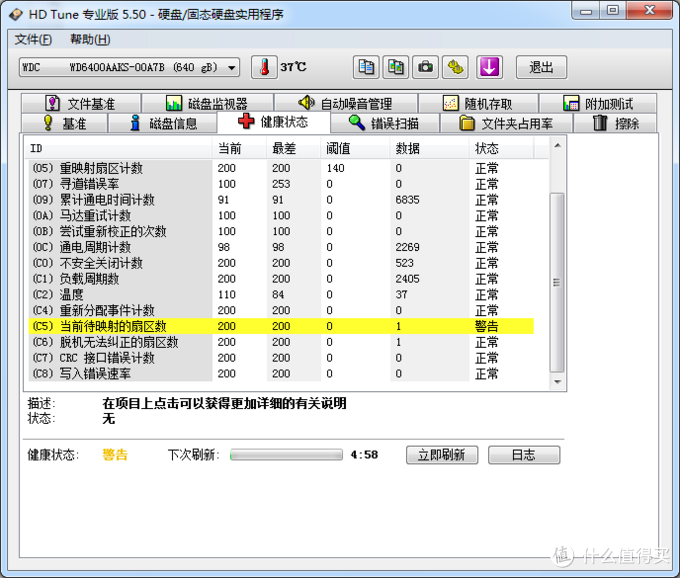
Task: Open the 日志 log button
Action: (523, 454)
